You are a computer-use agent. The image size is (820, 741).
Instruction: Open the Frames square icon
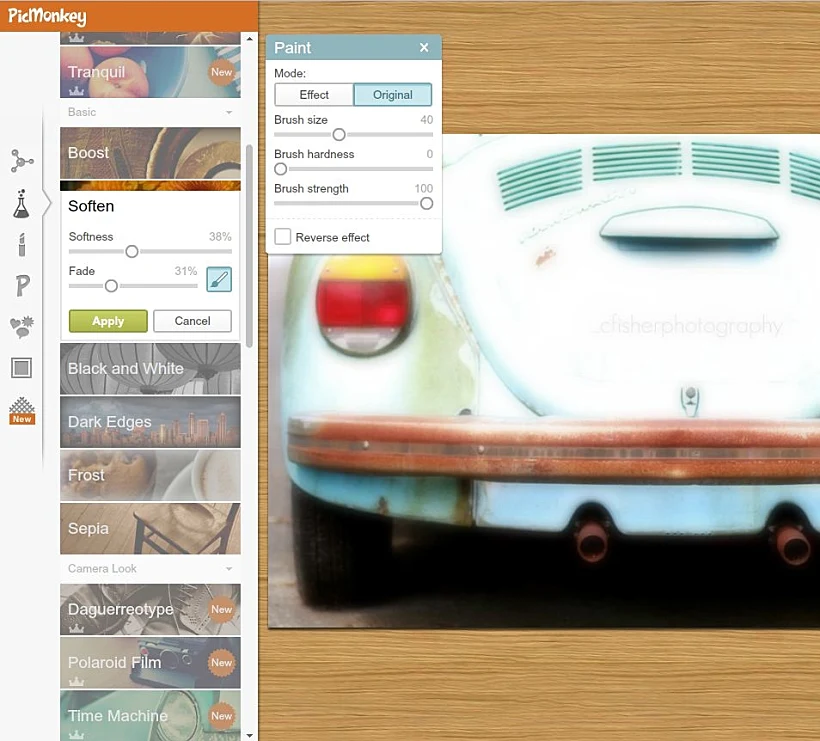point(21,368)
